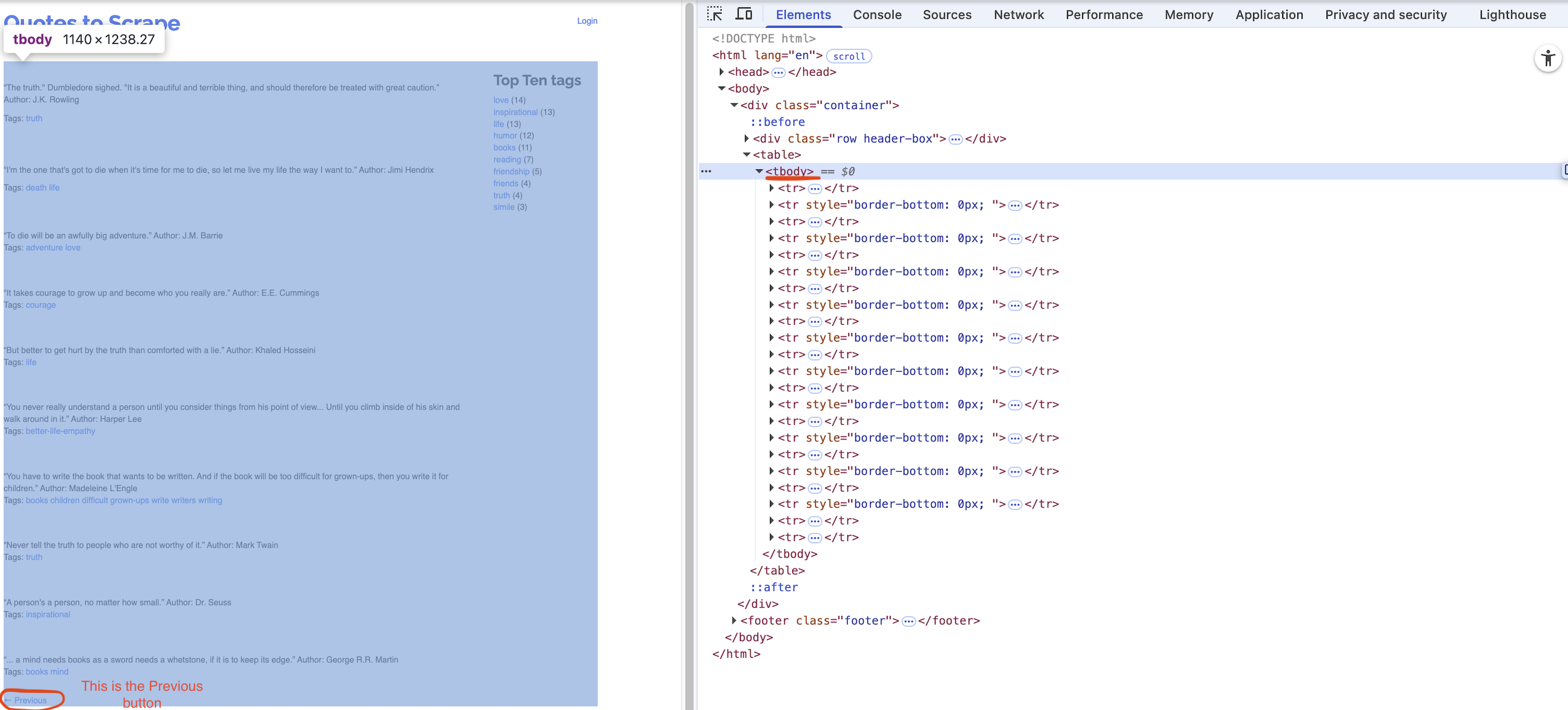
Task: Open the Network tab
Action: [1019, 15]
